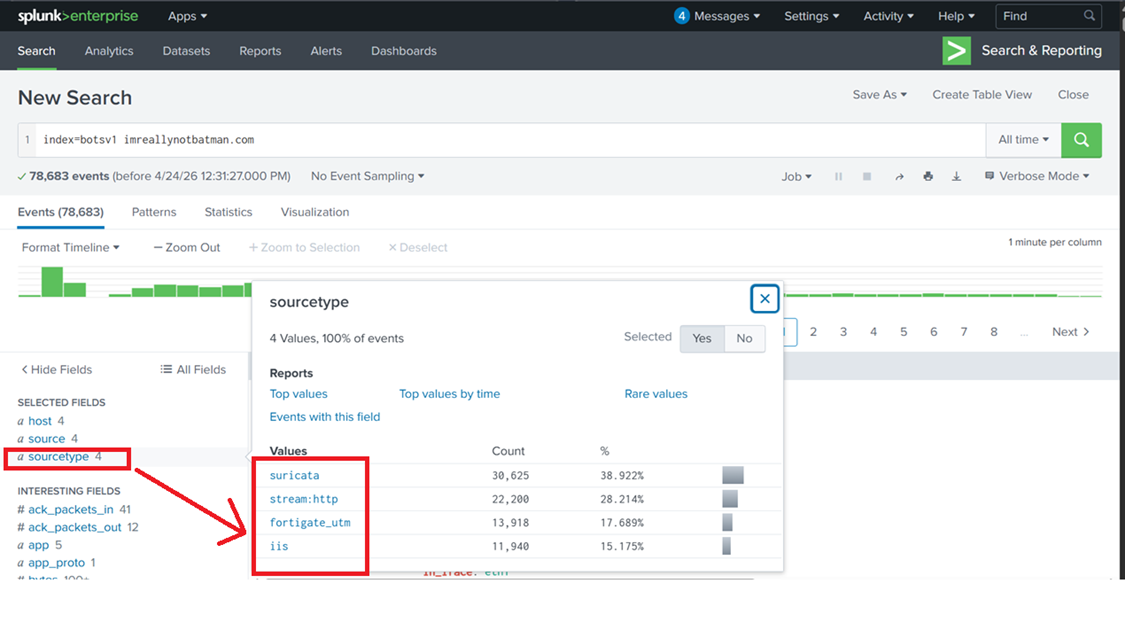Open the All time range picker

click(x=1023, y=140)
